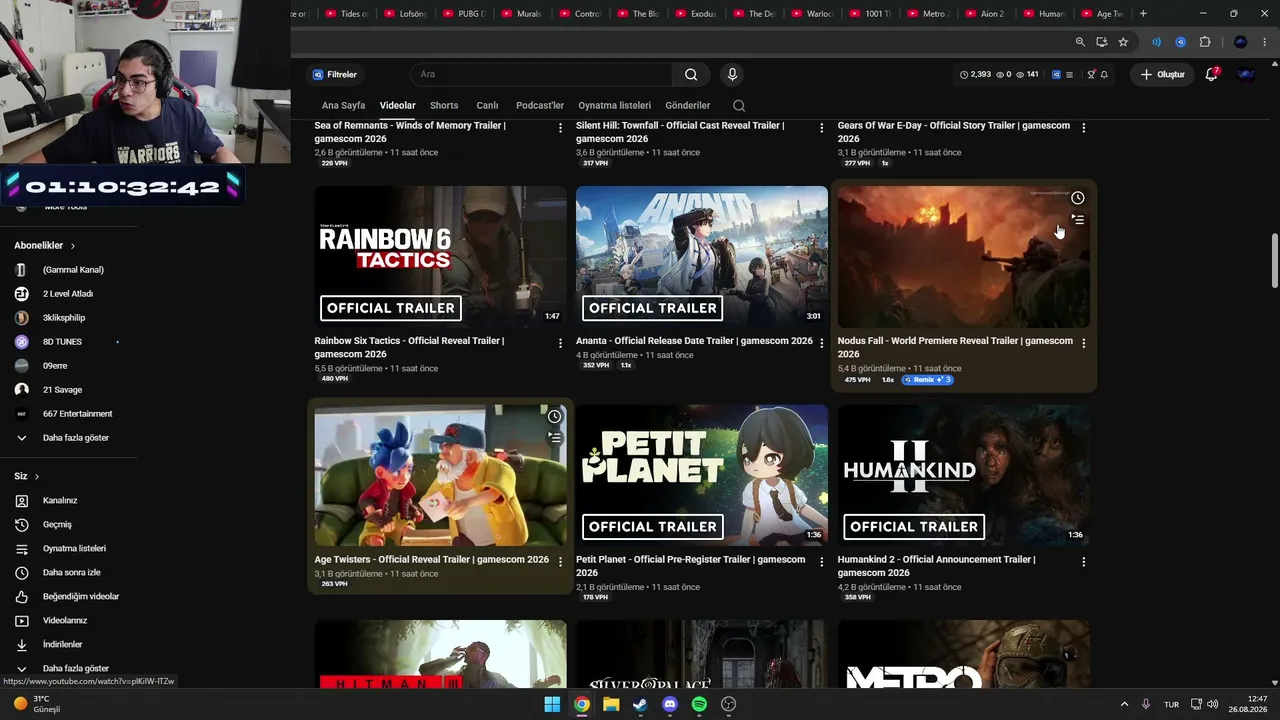1280x720 pixels.
Task: Switch to the Ana Sayfa channel tab
Action: [x=343, y=105]
